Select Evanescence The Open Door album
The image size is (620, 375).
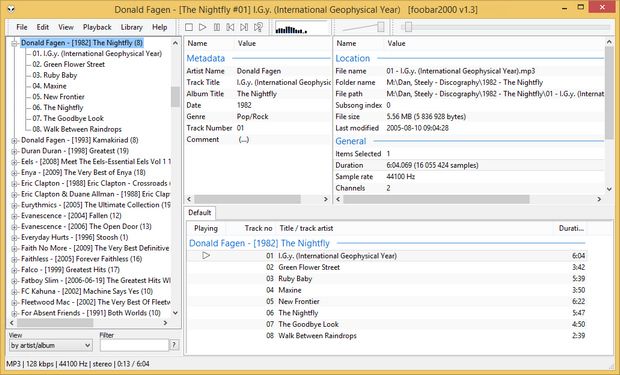coord(86,226)
